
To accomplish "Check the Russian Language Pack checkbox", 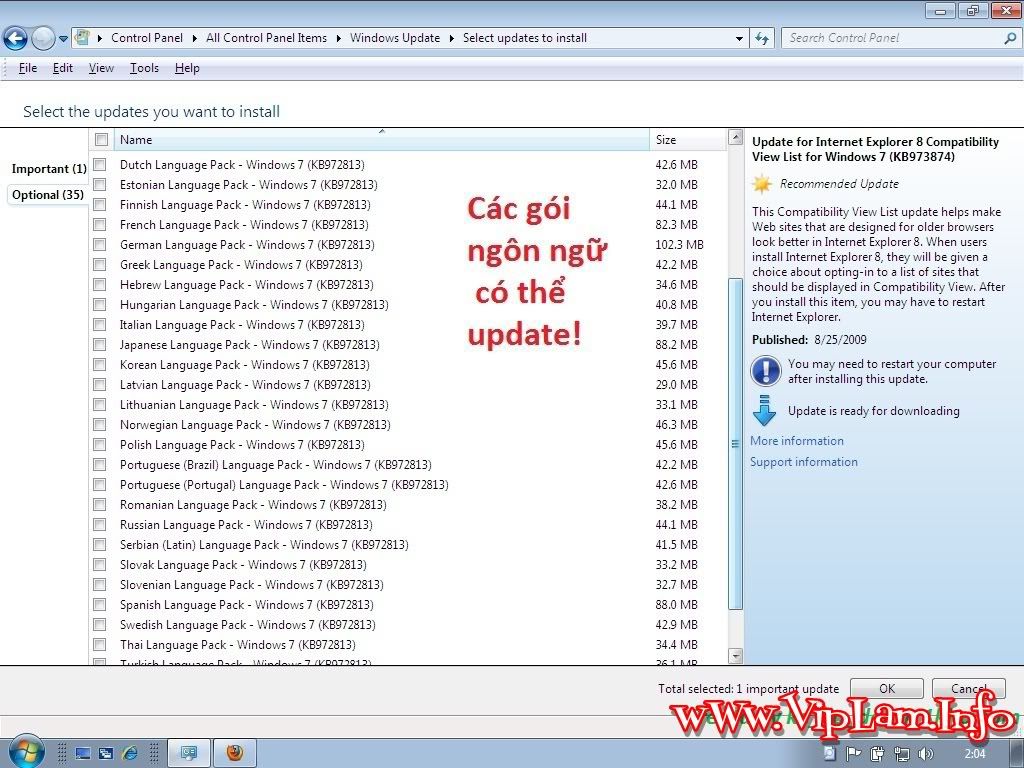I will coord(100,524).
